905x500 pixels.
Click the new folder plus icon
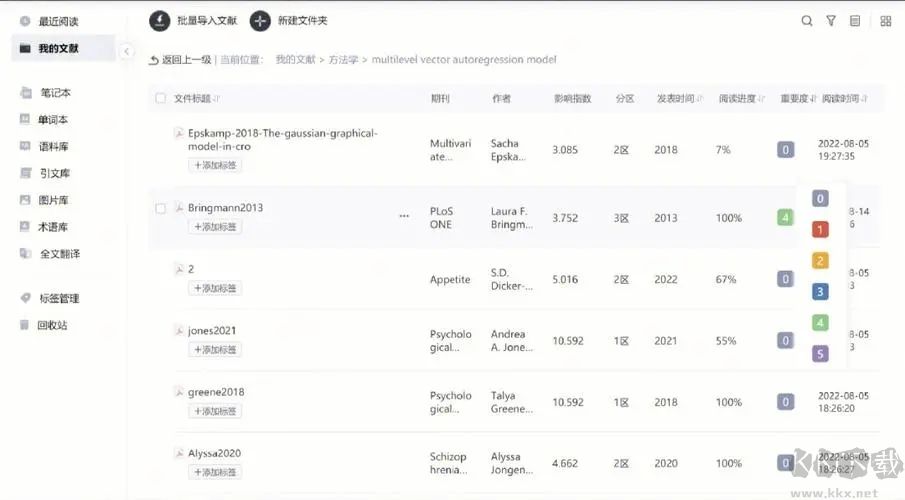tap(260, 20)
